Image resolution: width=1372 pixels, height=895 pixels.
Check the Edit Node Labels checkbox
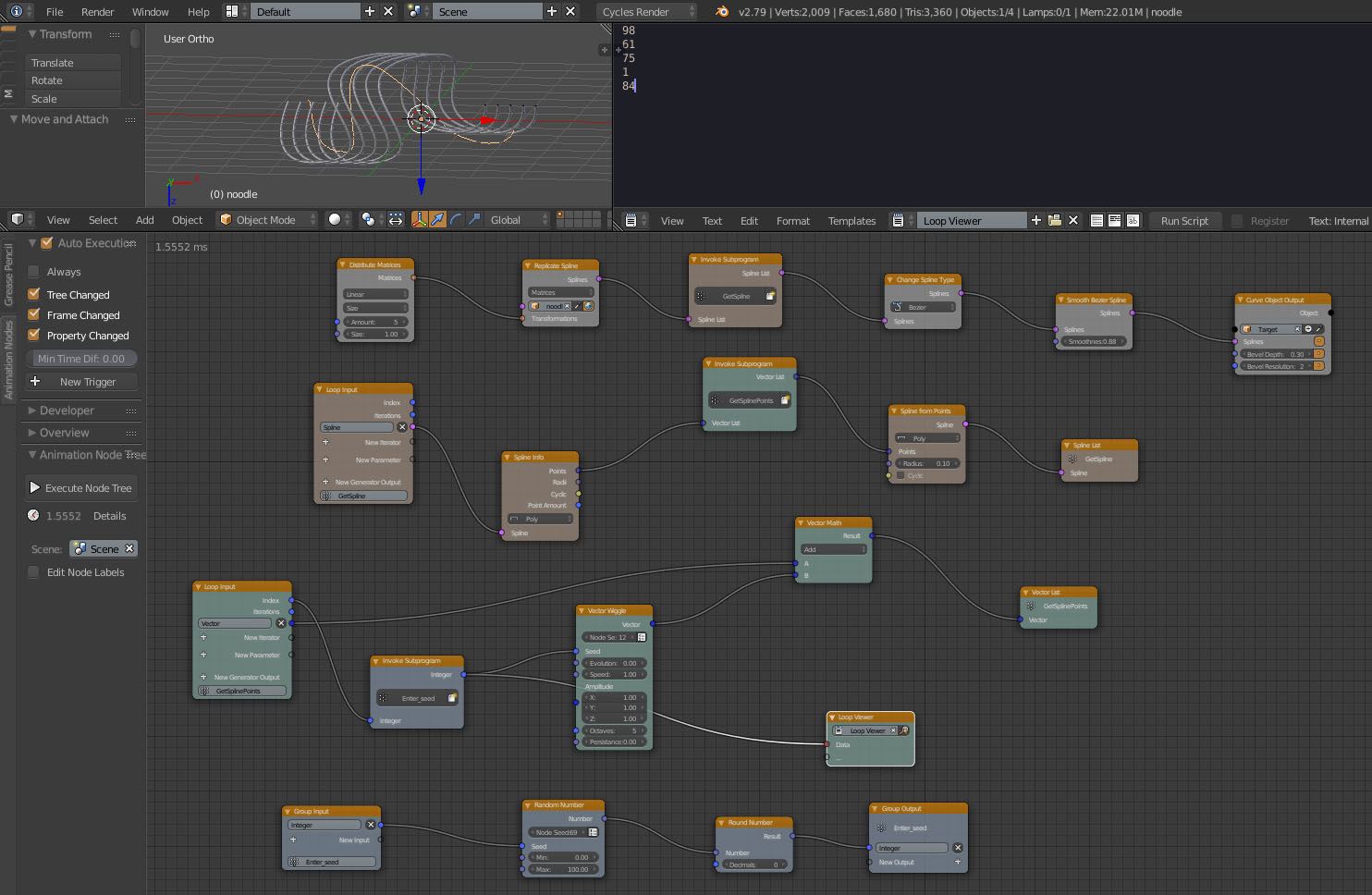[34, 572]
